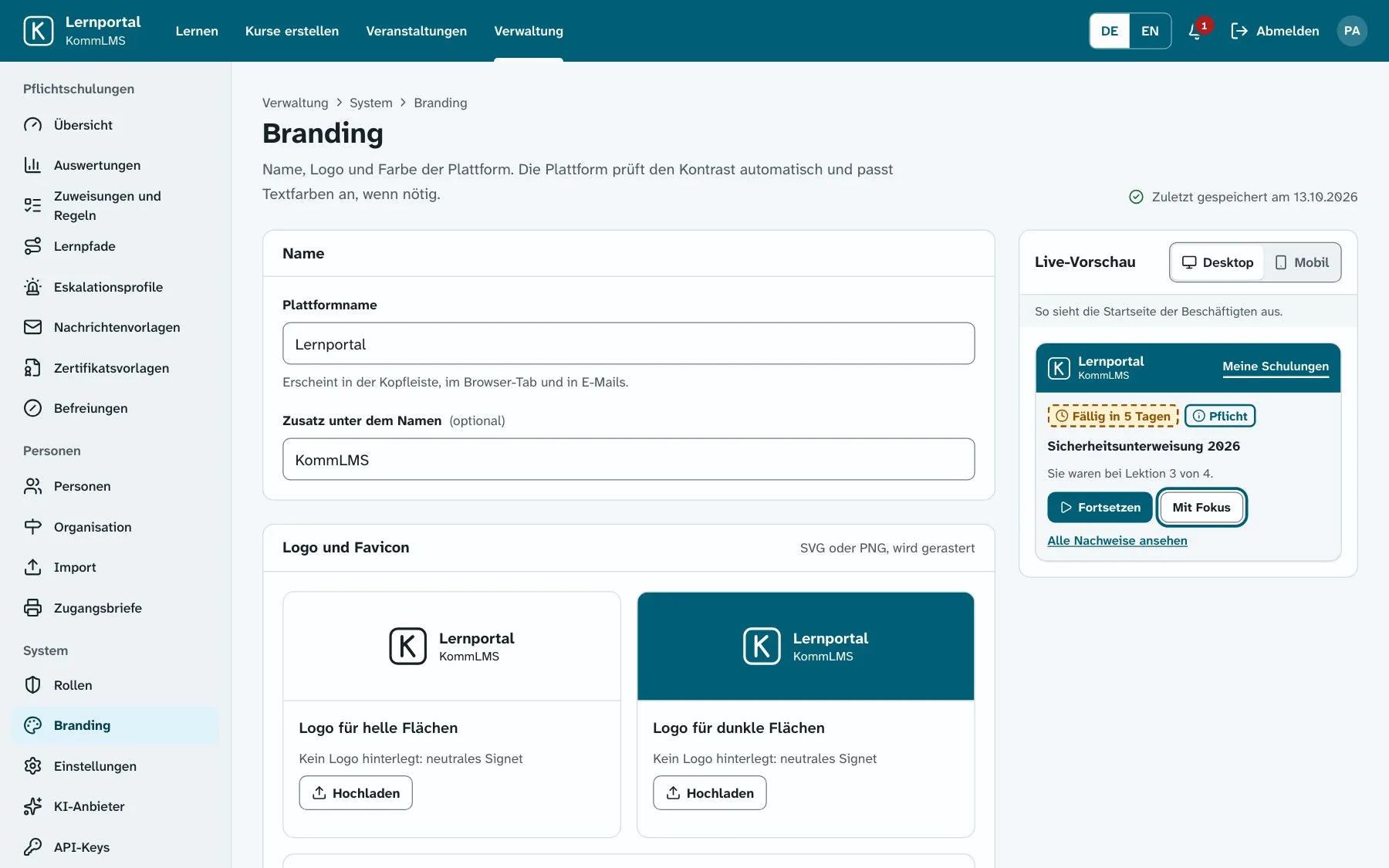The image size is (1389, 868).
Task: Focus the Zusatz unter dem Namen field
Action: pos(629,459)
